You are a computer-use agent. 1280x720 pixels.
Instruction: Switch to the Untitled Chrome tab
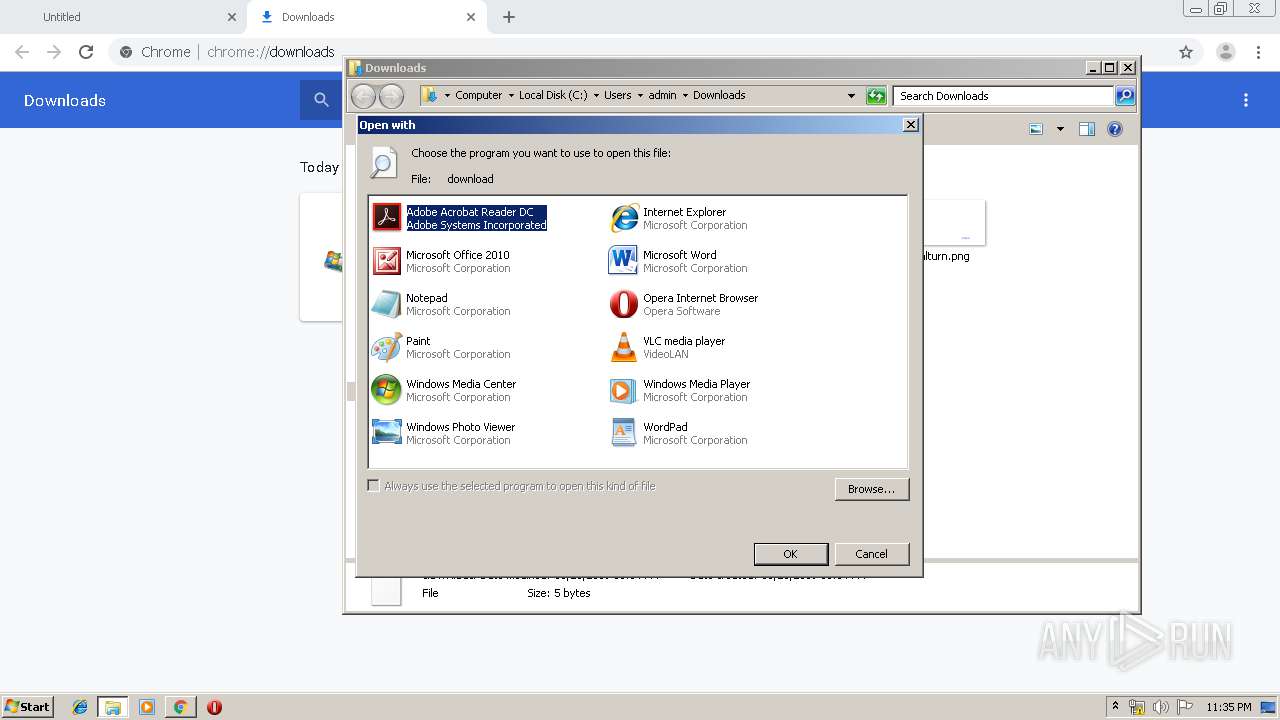[x=123, y=17]
